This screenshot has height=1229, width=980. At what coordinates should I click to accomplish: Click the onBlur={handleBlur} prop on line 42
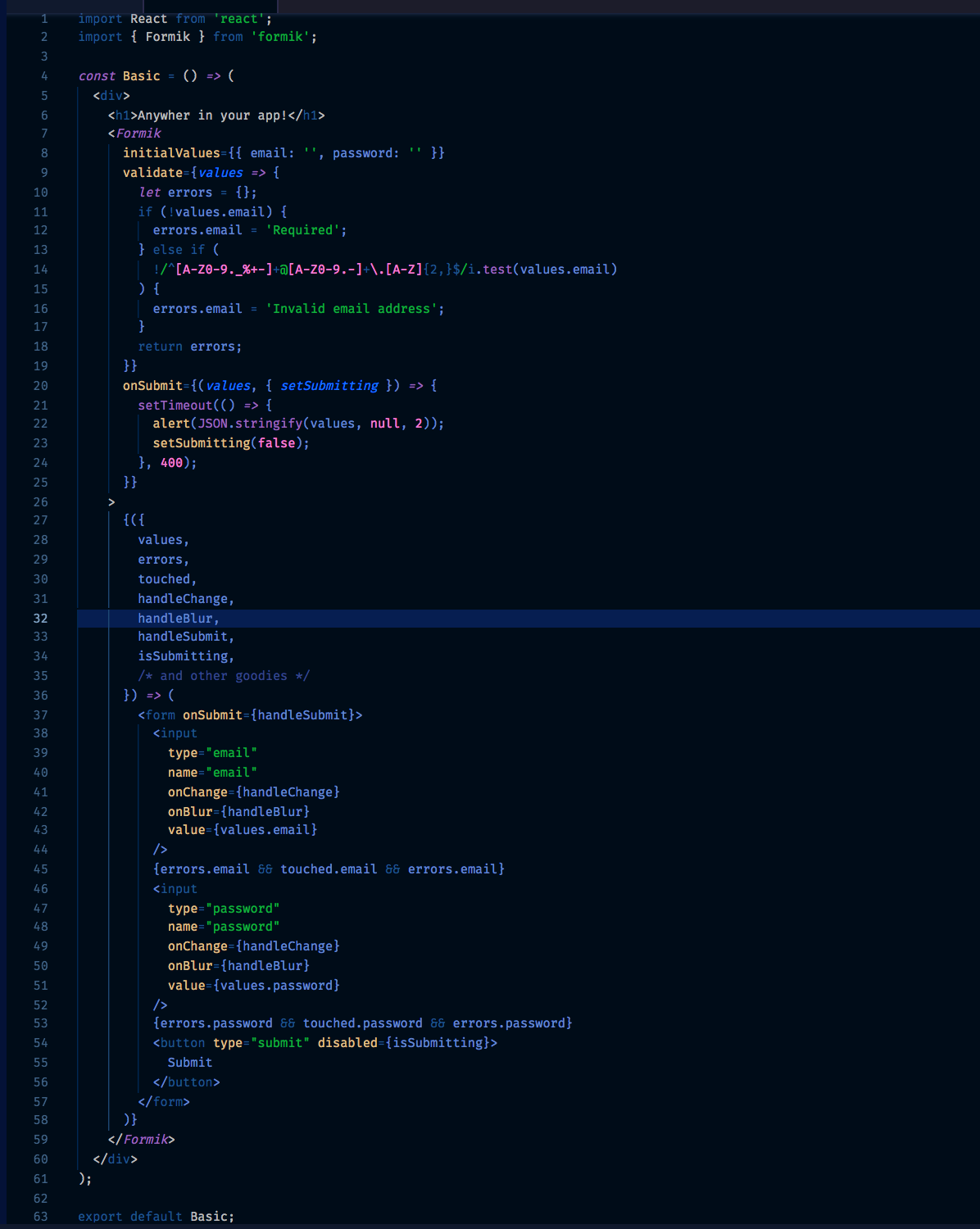tap(238, 811)
